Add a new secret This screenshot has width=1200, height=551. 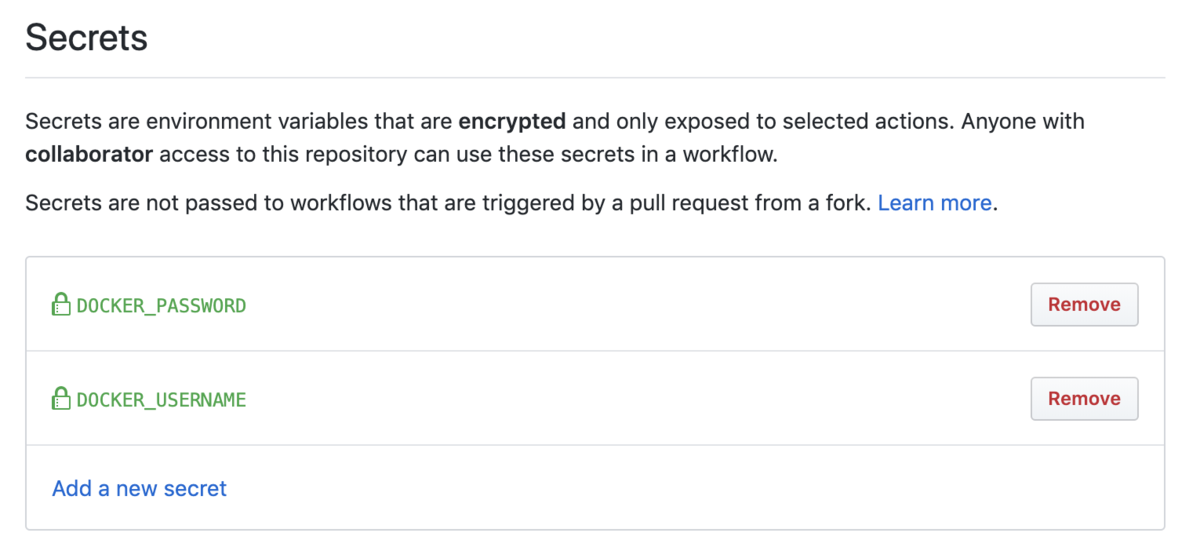coord(139,488)
